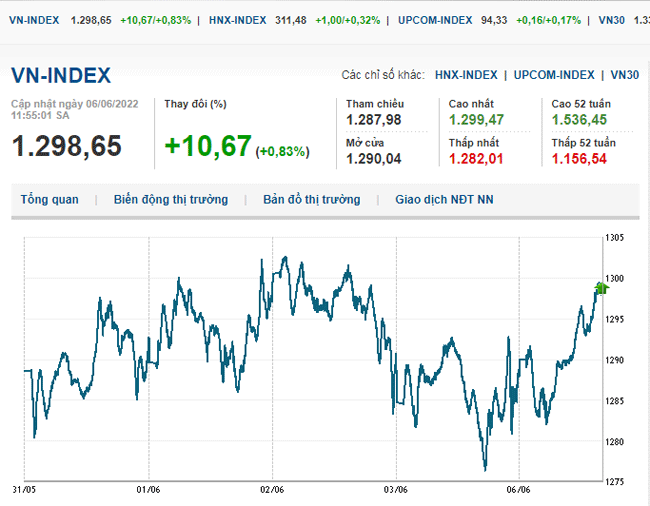Screen dimensions: 650x506
Task: Open HNX-INDEX link beside Các chỉ số khác
Action: click(466, 75)
